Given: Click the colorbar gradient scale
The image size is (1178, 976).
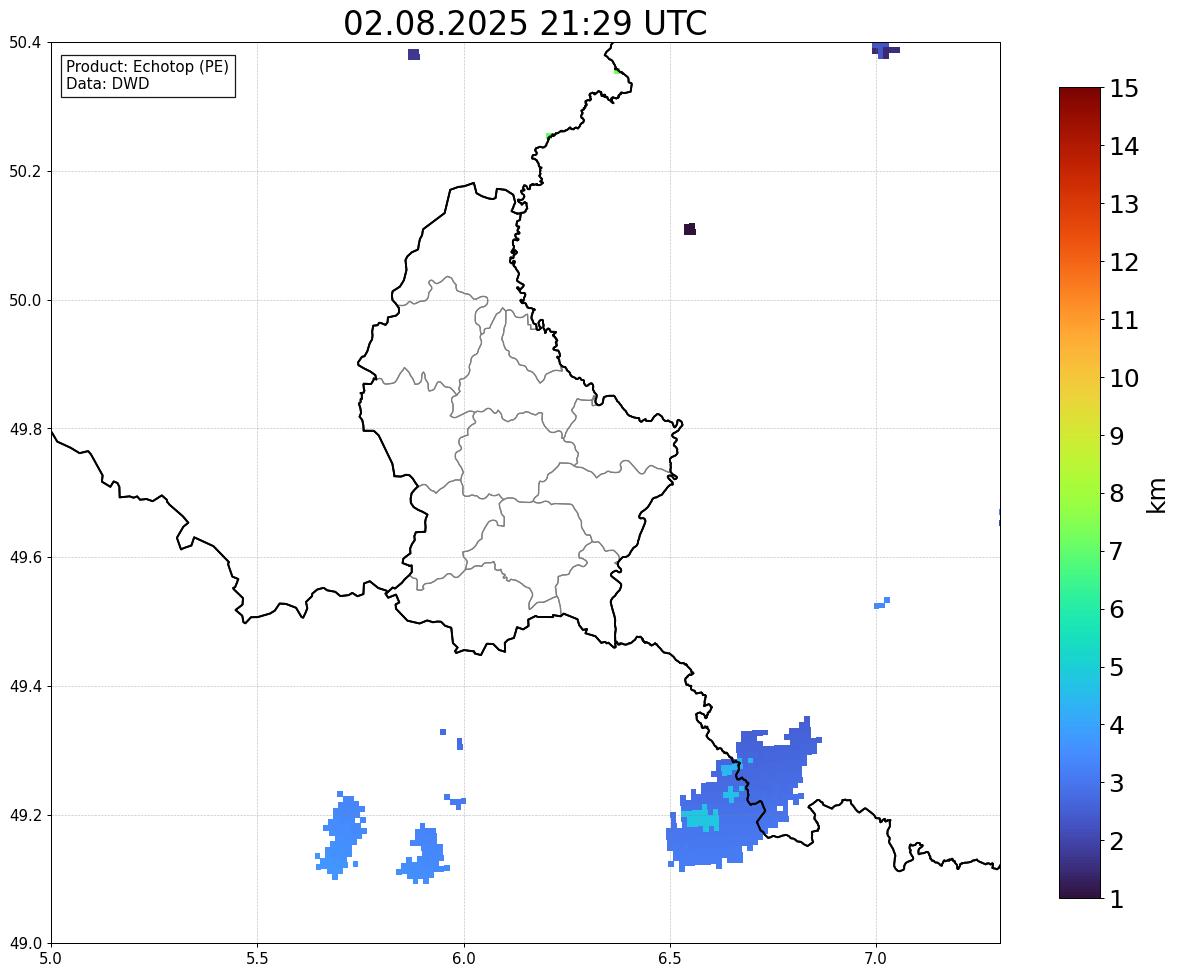Looking at the screenshot, I should [x=1080, y=493].
